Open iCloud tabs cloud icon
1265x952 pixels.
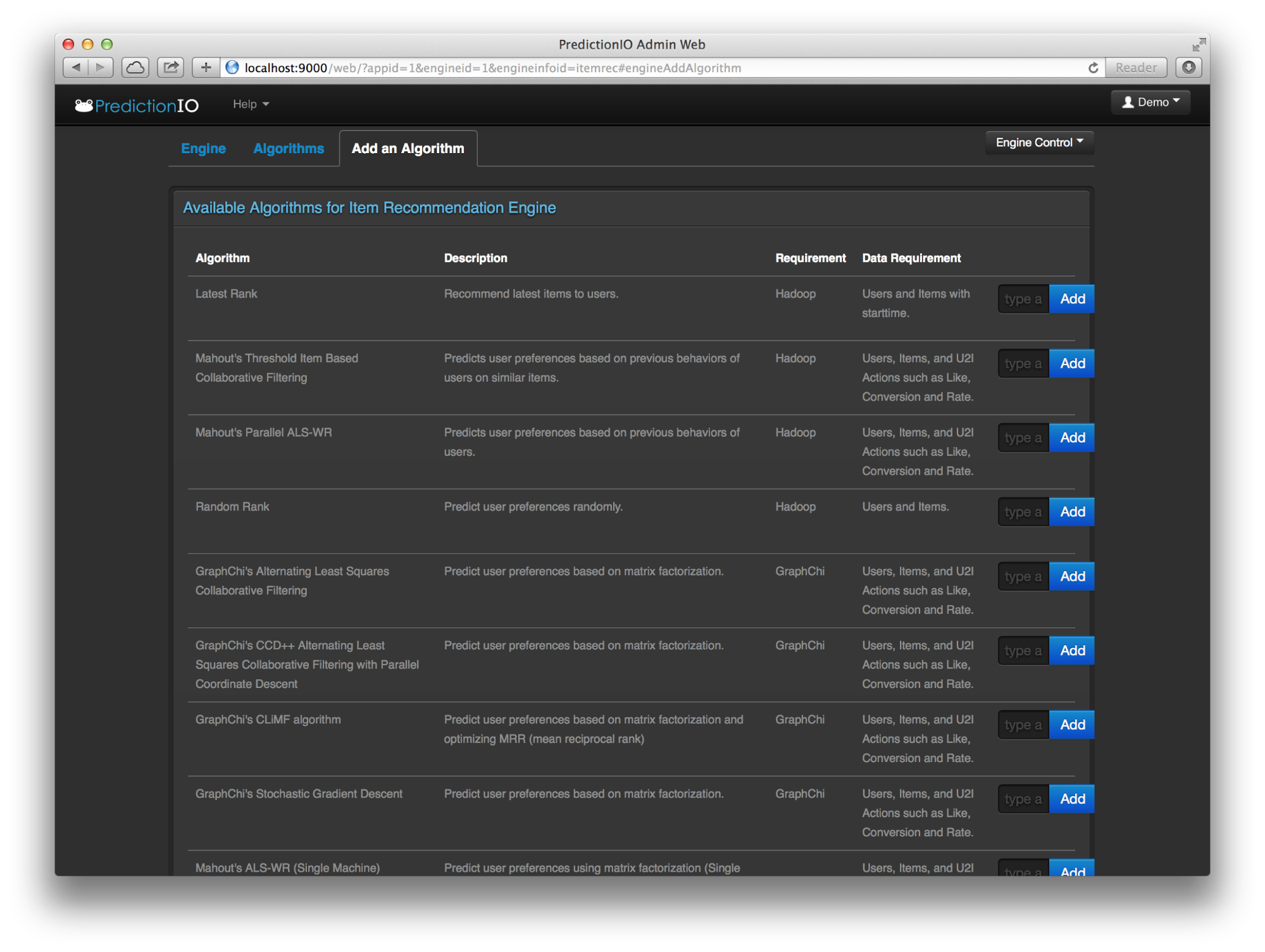pyautogui.click(x=135, y=67)
